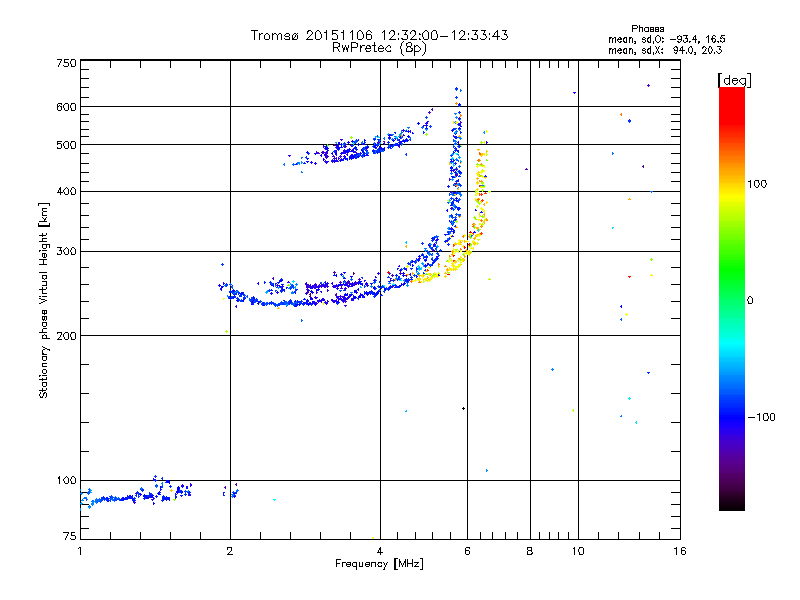The image size is (800, 600).
Task: Click the y-axis tick label '200'
Action: point(66,336)
